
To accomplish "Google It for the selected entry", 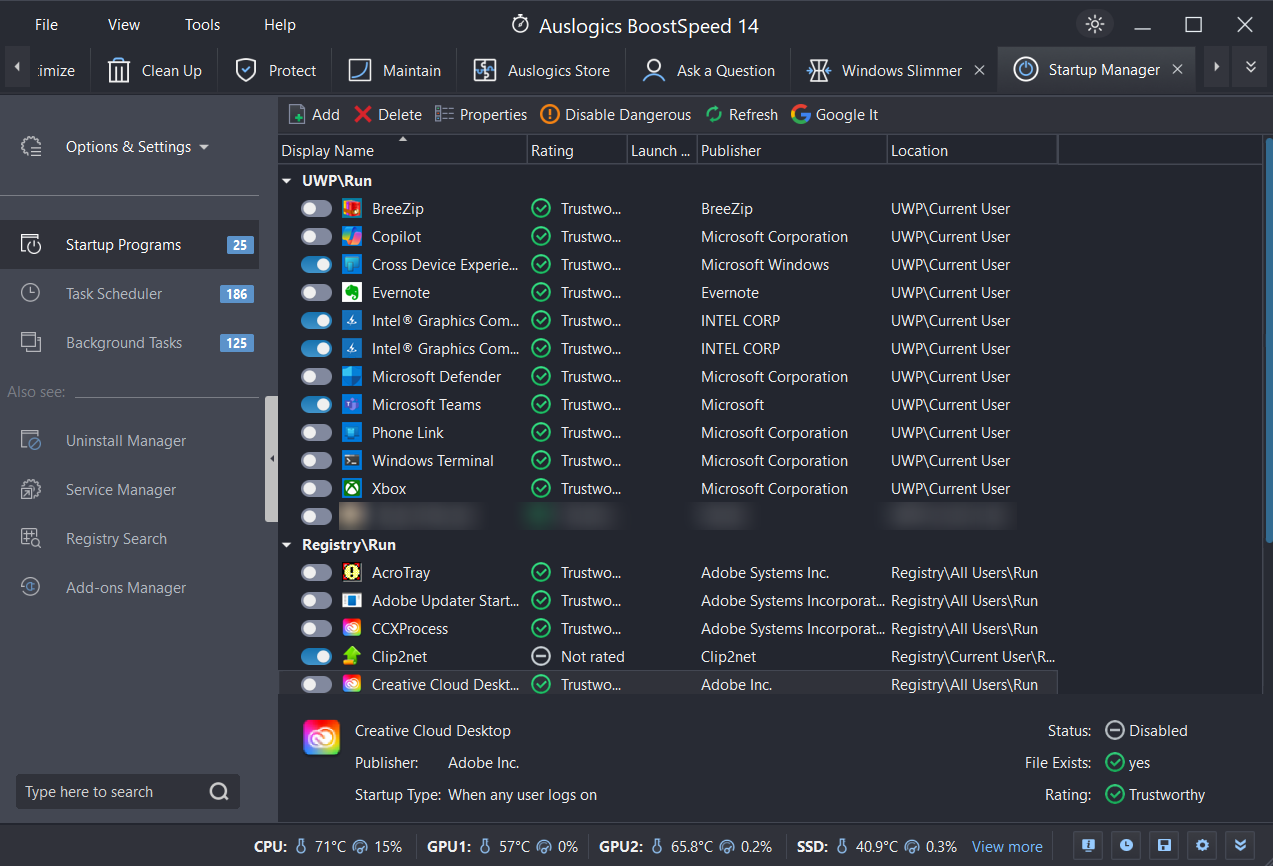I will click(x=834, y=114).
